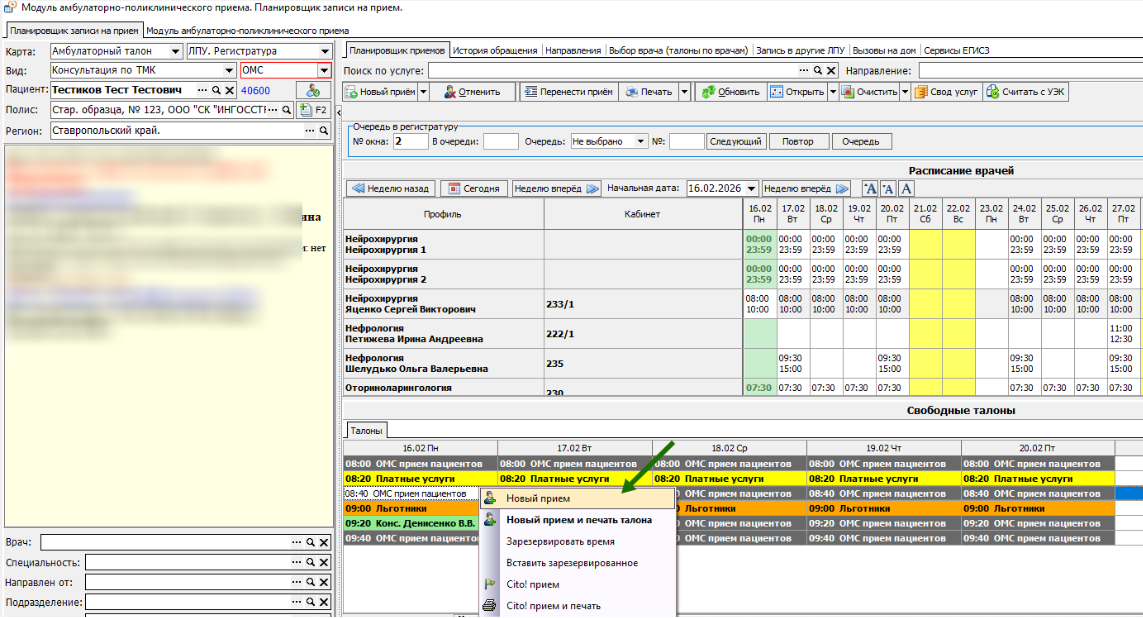Choose Зарезервировать время in the context menu
Viewport: 1143px width, 618px height.
[560, 541]
